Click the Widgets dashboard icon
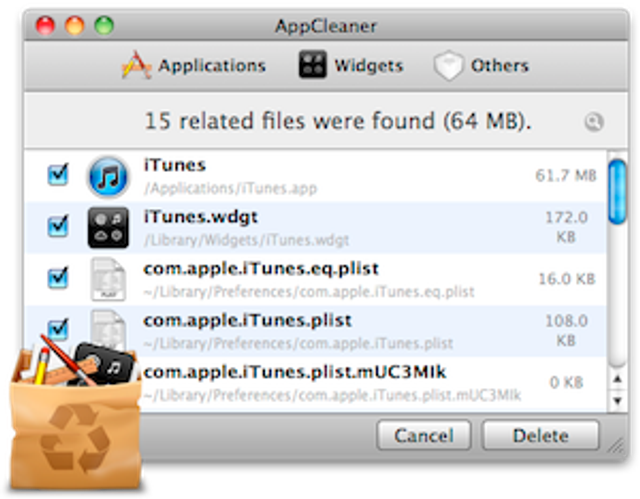The image size is (640, 499). [313, 64]
